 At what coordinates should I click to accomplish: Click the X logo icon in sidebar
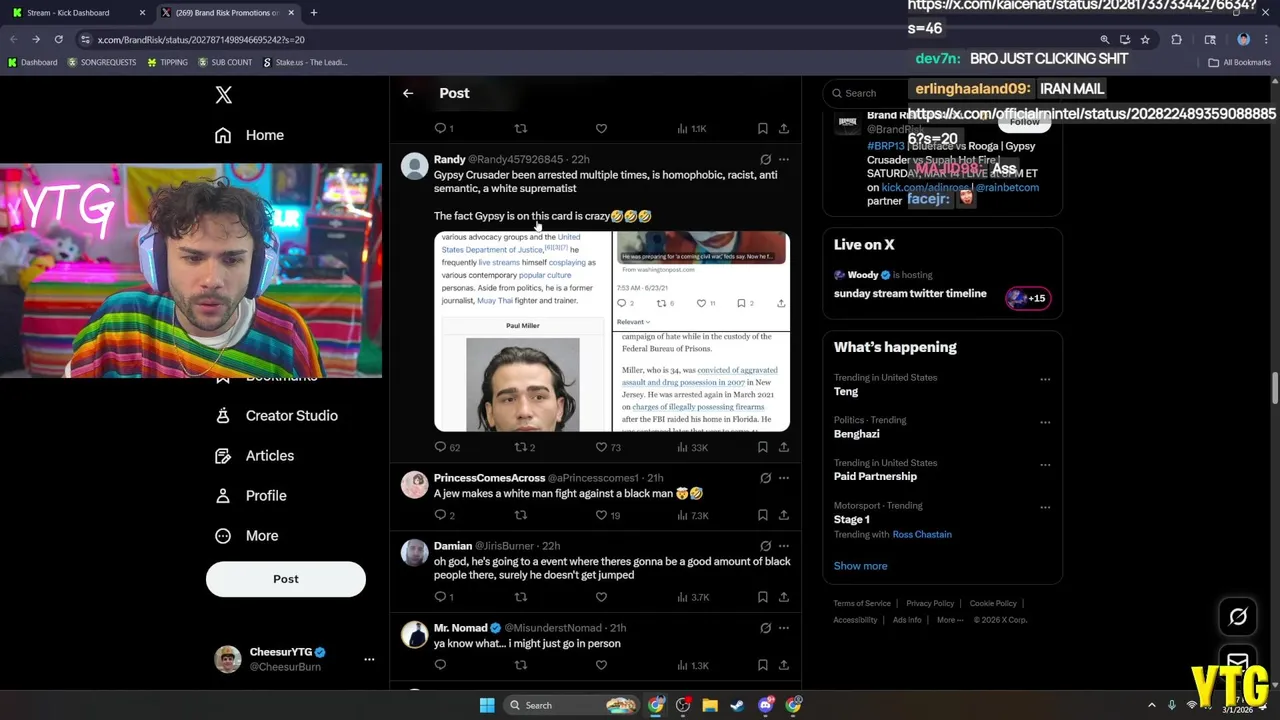click(x=224, y=95)
